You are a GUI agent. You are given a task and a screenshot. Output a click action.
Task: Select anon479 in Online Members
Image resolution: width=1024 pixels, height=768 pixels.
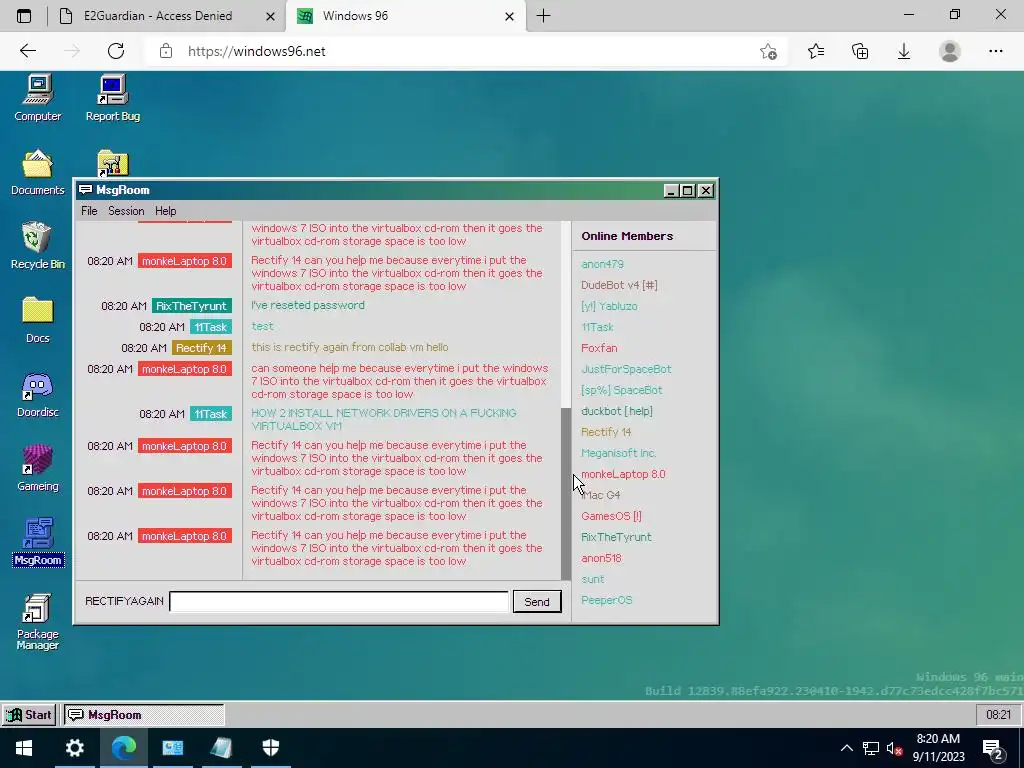[602, 264]
